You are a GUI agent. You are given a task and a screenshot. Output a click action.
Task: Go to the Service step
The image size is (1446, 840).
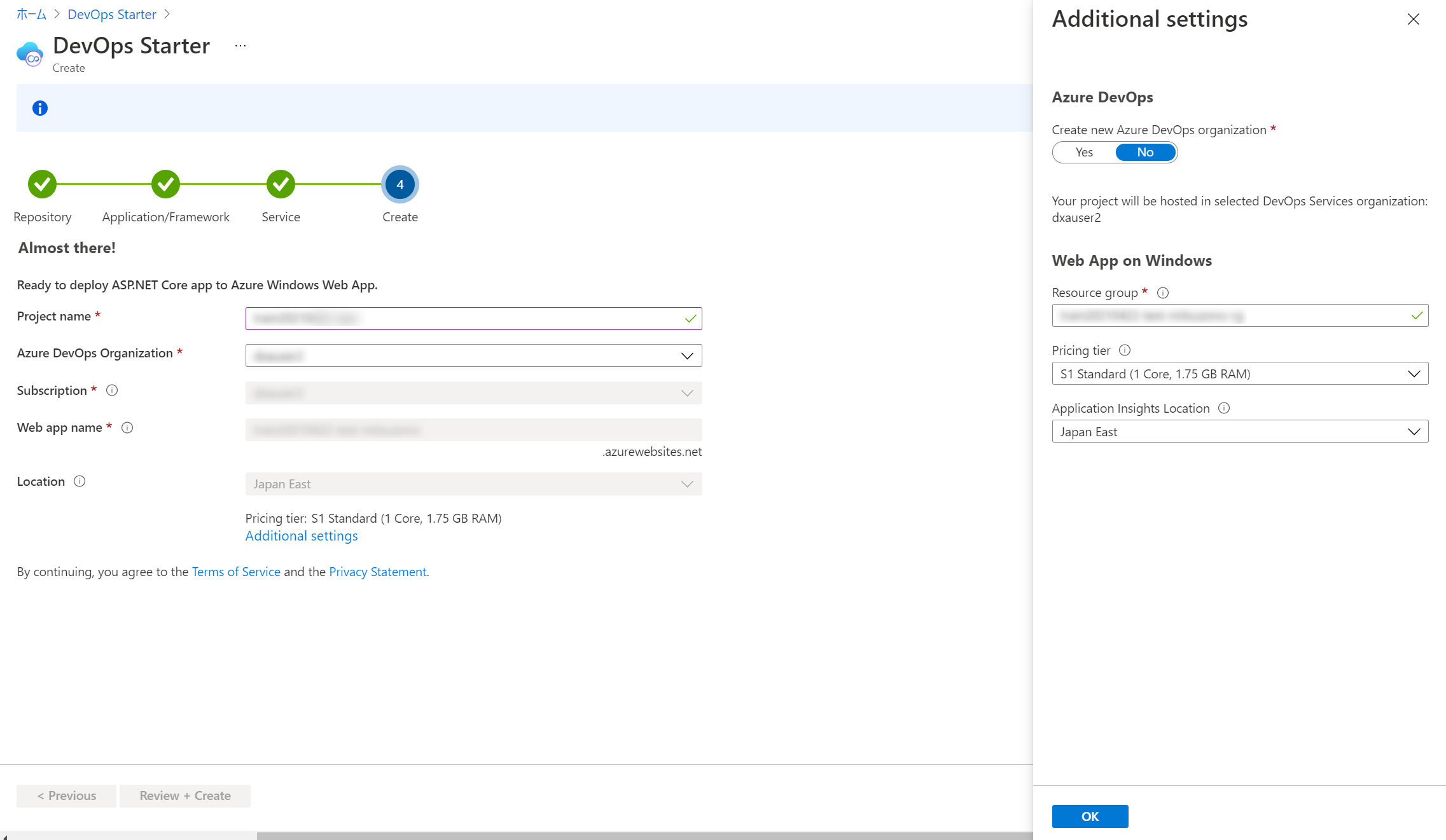tap(281, 184)
